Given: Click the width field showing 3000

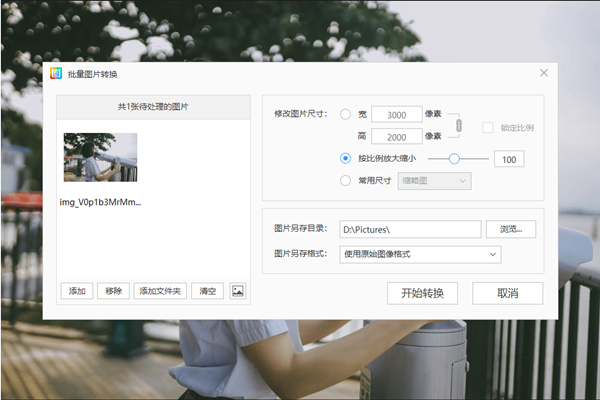Looking at the screenshot, I should point(397,114).
